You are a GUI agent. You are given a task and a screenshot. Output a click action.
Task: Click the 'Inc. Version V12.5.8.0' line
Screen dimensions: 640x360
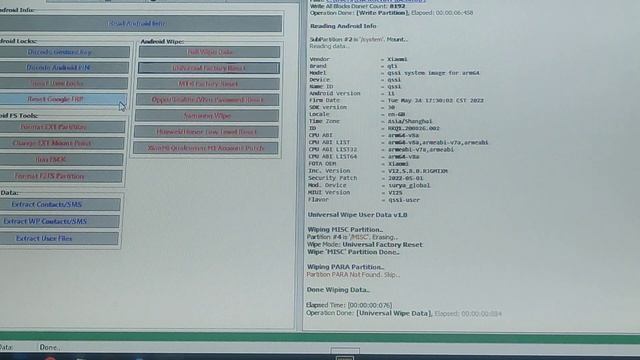pos(378,171)
